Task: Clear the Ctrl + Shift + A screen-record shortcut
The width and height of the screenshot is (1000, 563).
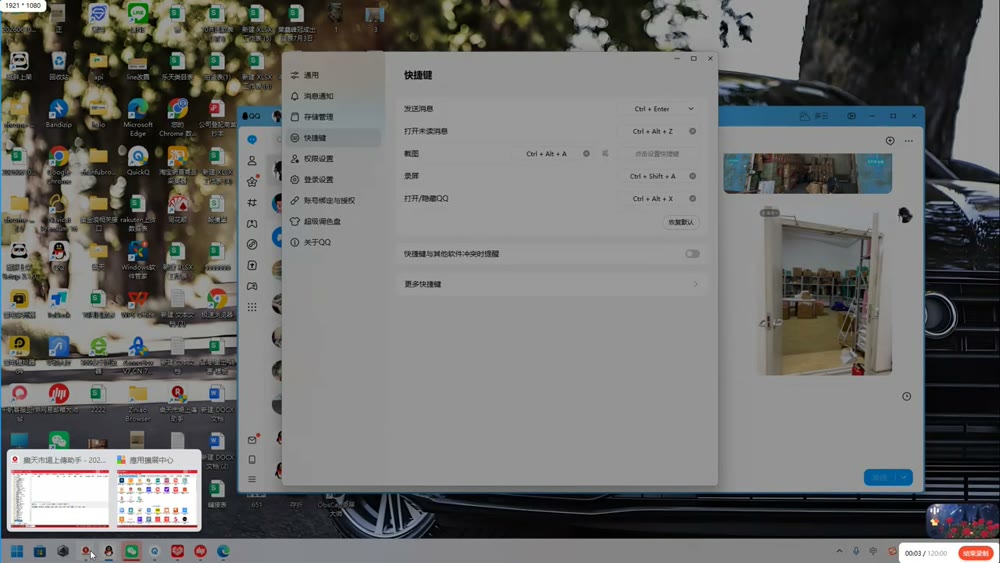Action: (693, 176)
